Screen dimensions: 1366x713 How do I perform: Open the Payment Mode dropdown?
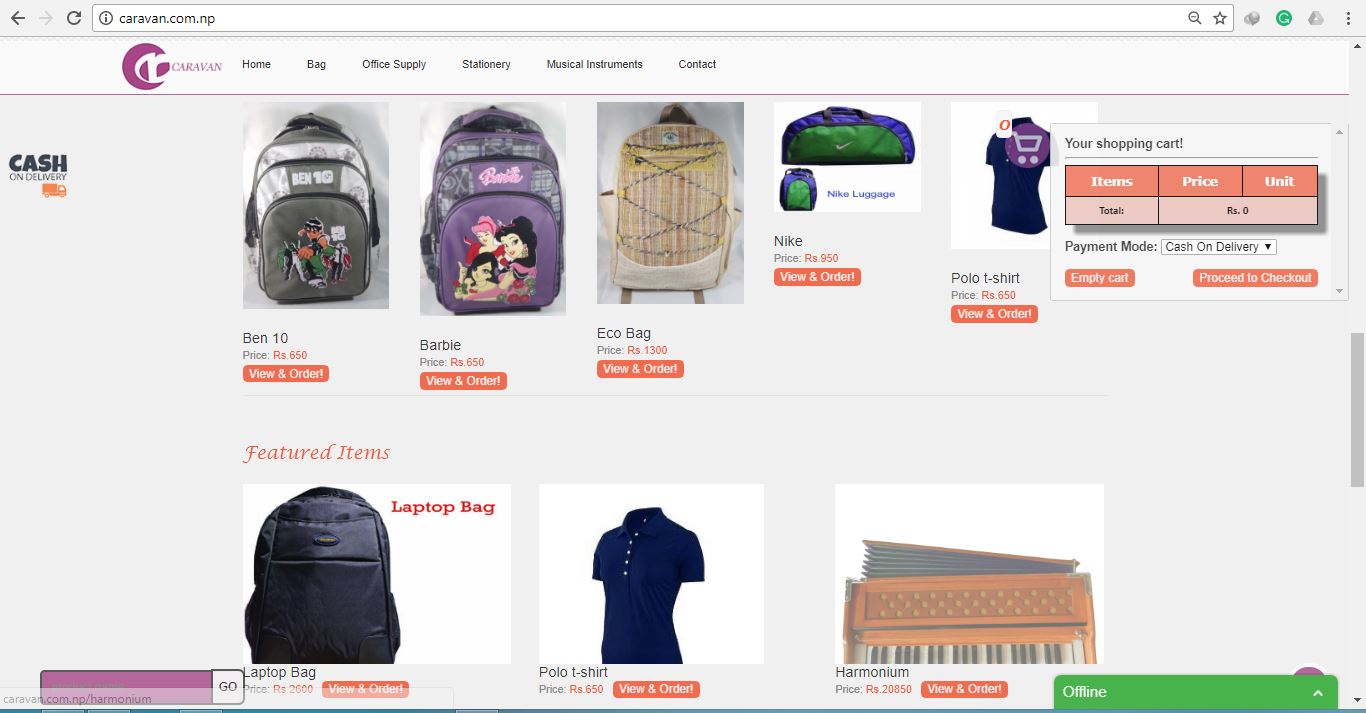(x=1219, y=247)
